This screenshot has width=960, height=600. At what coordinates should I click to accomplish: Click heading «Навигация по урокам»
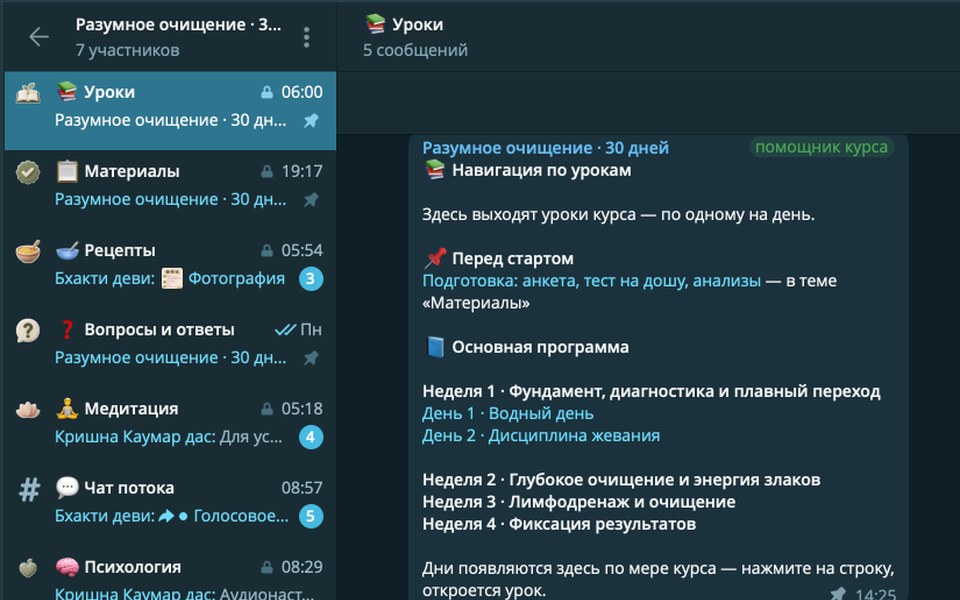point(542,170)
